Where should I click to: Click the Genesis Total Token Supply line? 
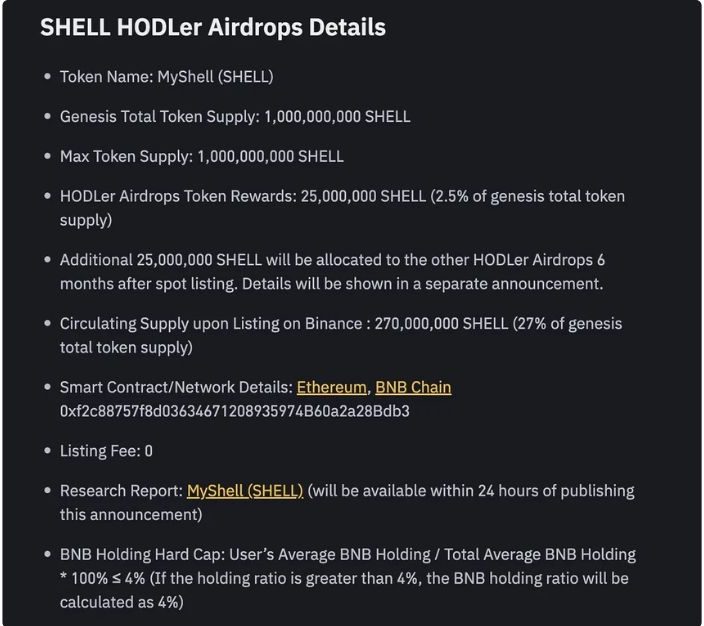point(235,117)
